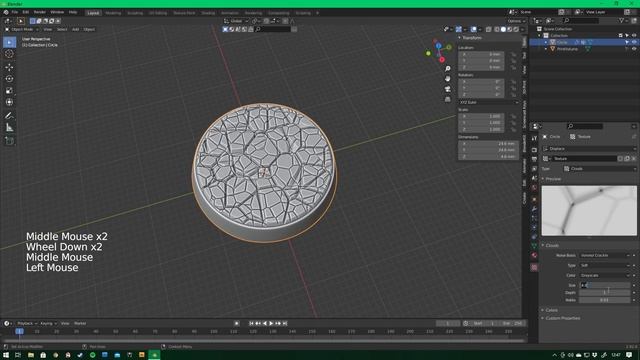Toggle Collection visibility eye icon
The image size is (640, 360).
point(634,36)
